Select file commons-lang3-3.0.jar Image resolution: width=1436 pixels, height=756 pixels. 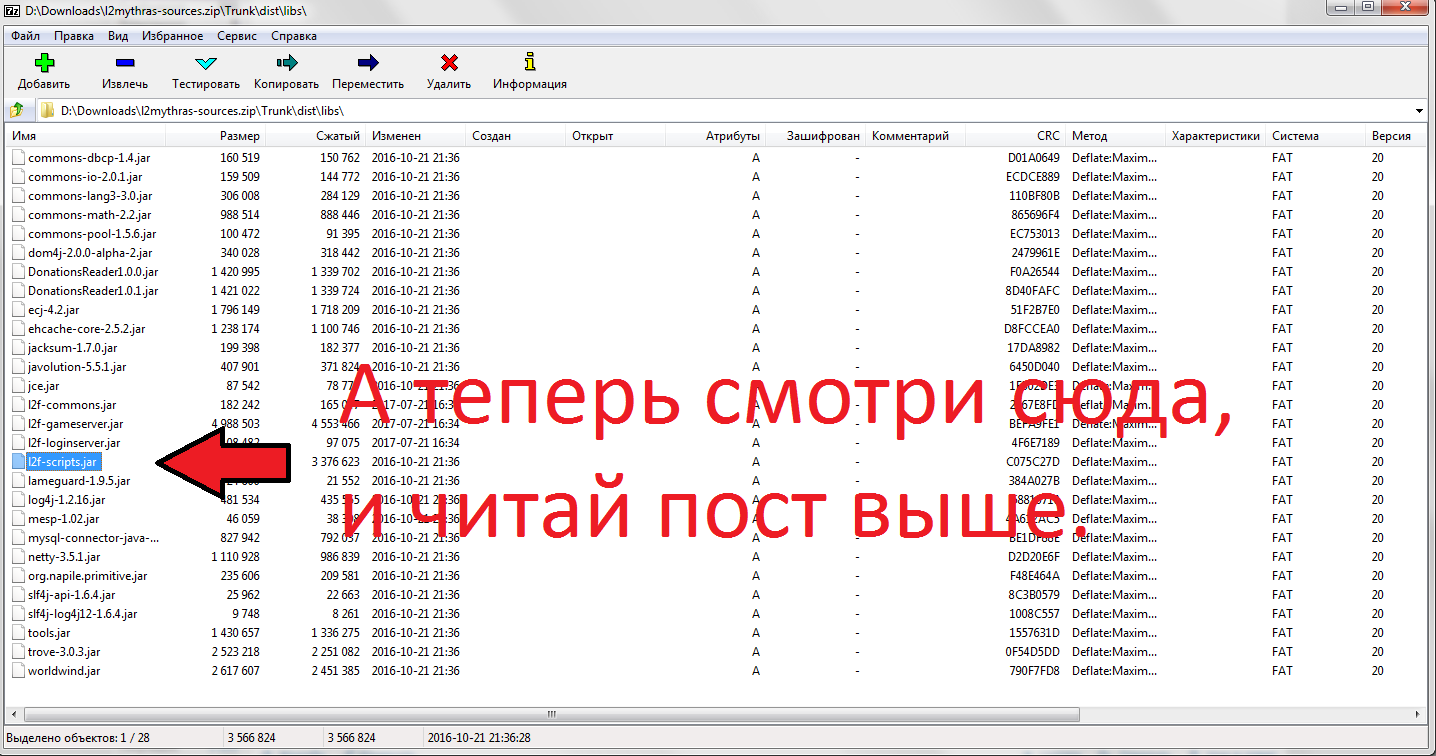coord(90,196)
